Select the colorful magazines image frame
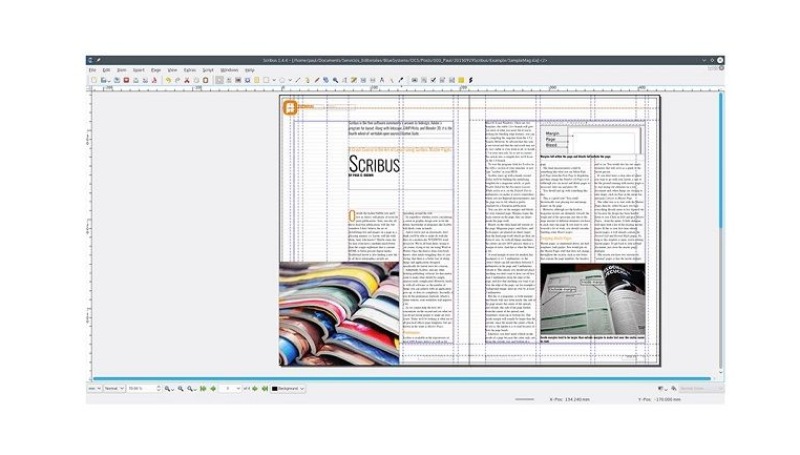800x455 pixels. tap(339, 314)
